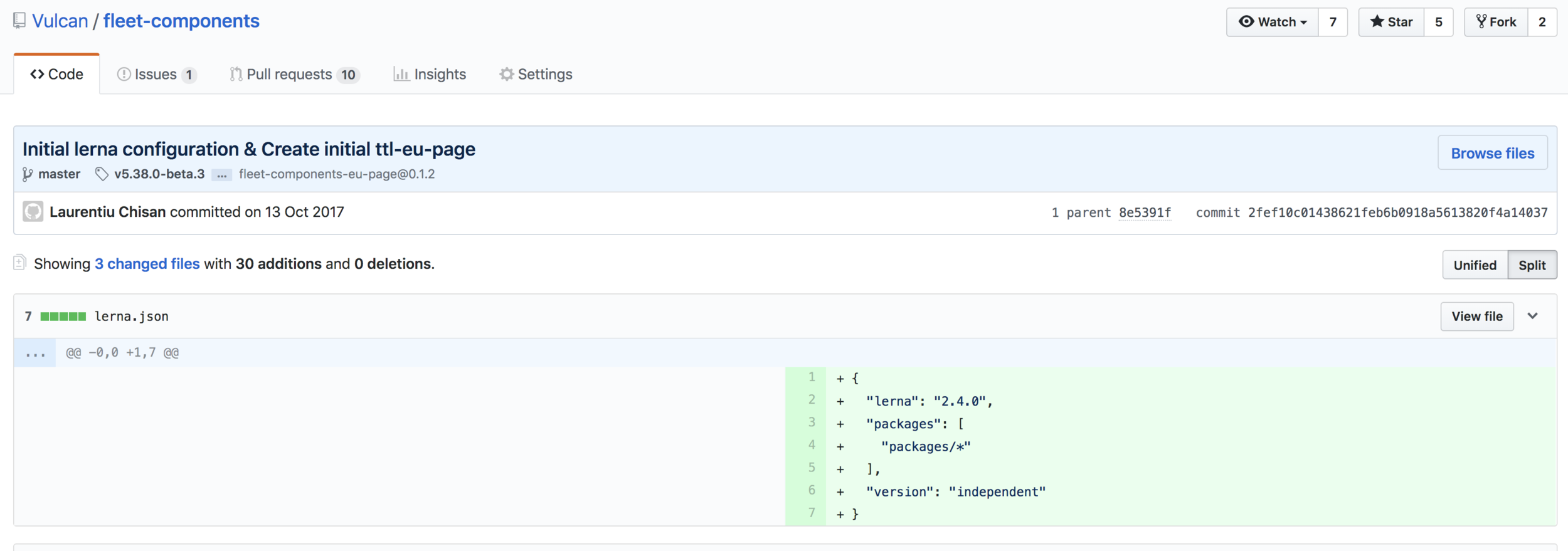This screenshot has height=551, width=1568.
Task: Click the forks count 2
Action: click(x=1542, y=22)
